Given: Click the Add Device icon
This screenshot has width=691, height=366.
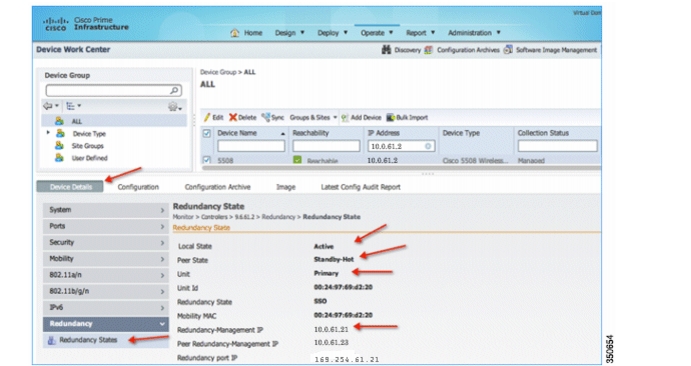Looking at the screenshot, I should pos(345,117).
